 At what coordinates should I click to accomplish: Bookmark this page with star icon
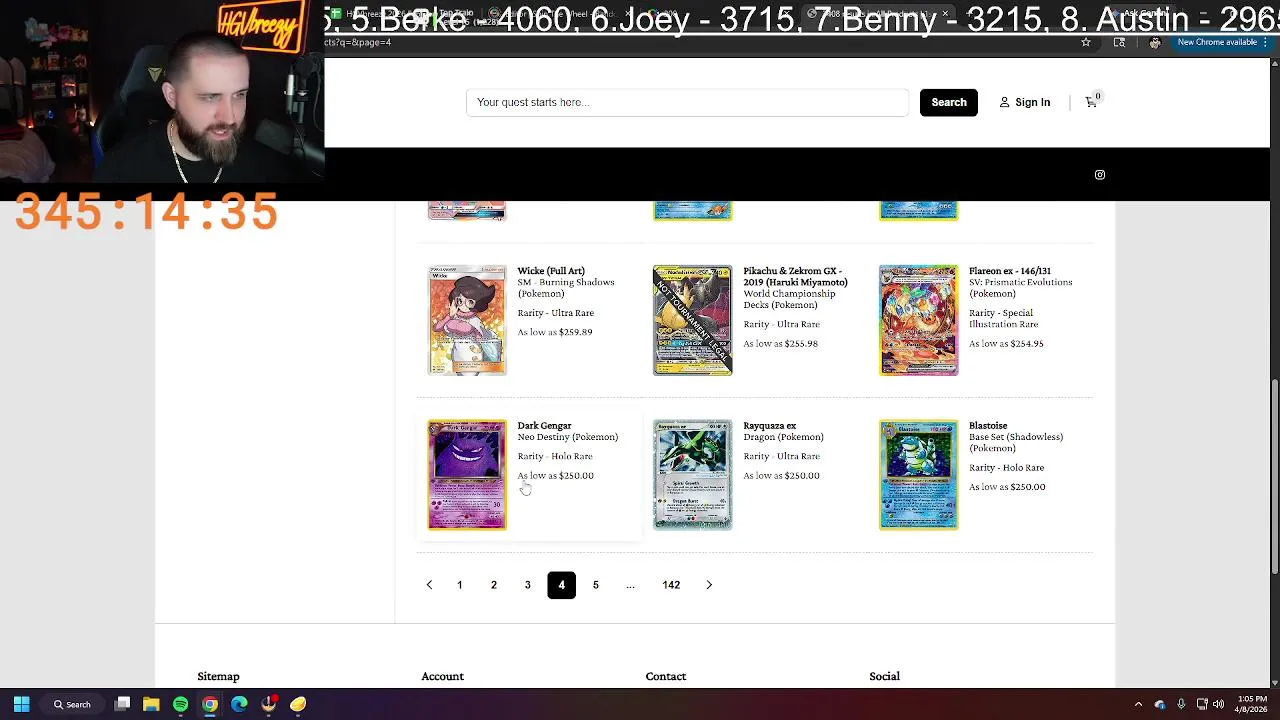coord(1086,42)
